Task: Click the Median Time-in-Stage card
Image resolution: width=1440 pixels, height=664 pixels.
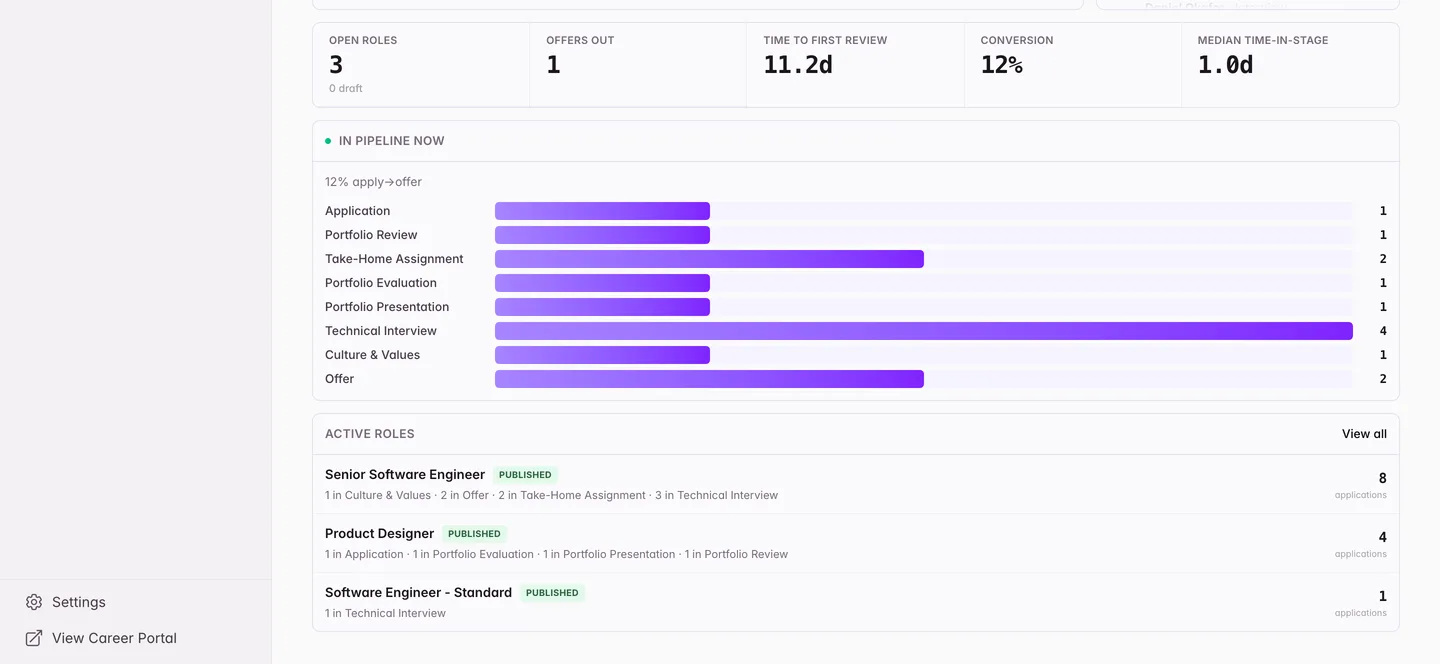Action: pos(1290,65)
